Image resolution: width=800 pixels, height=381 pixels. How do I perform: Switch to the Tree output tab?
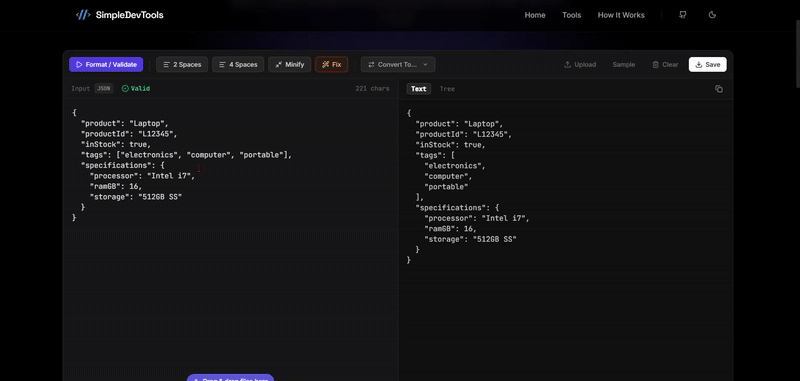tap(447, 89)
